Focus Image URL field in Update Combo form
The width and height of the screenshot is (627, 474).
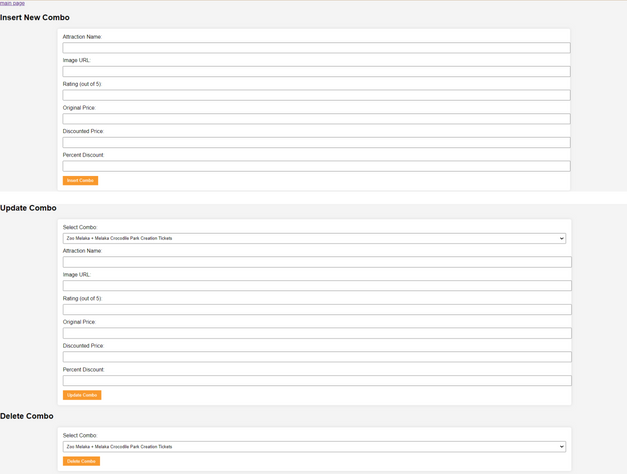pos(316,286)
